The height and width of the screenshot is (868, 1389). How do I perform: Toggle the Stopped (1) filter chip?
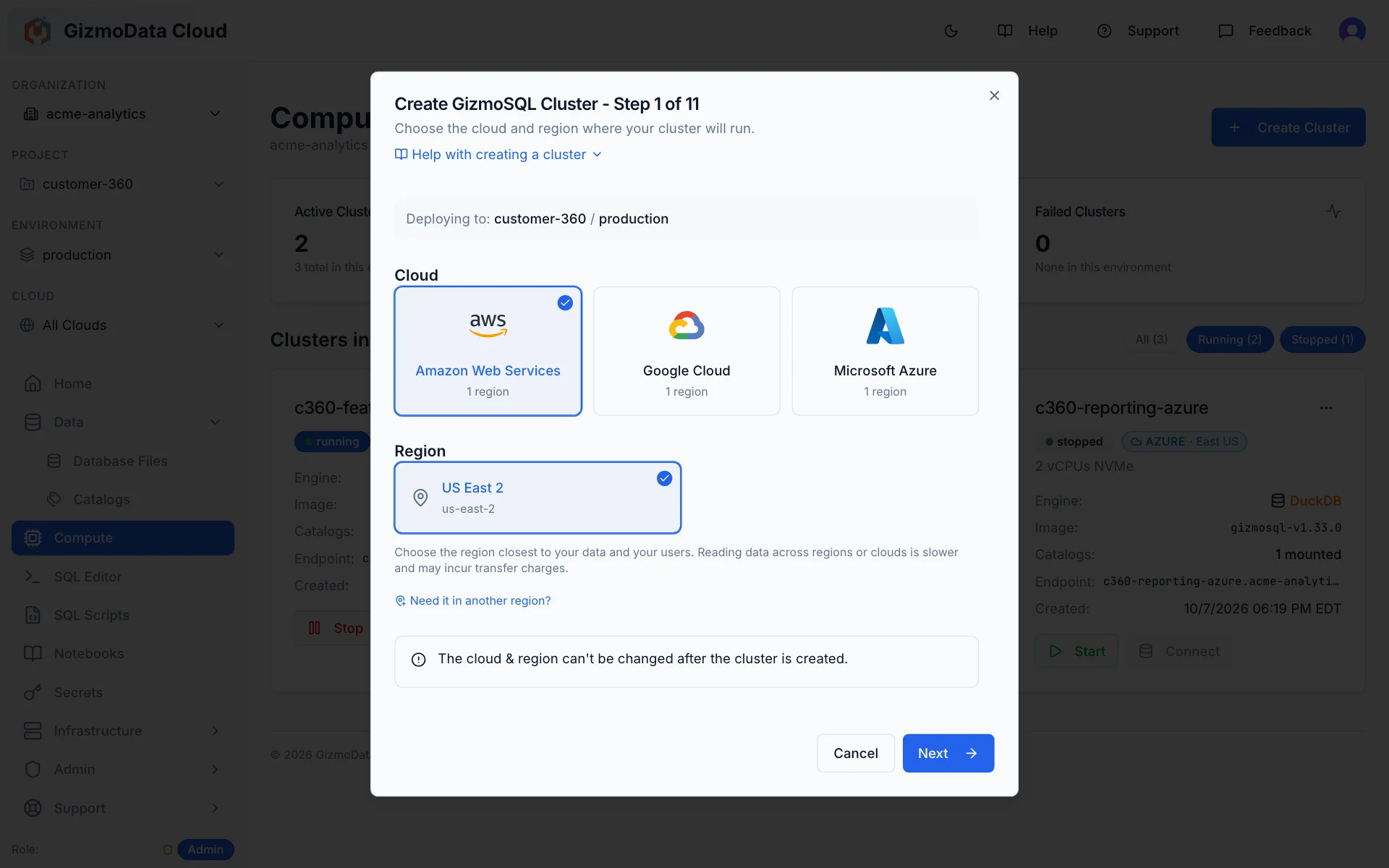[1322, 339]
